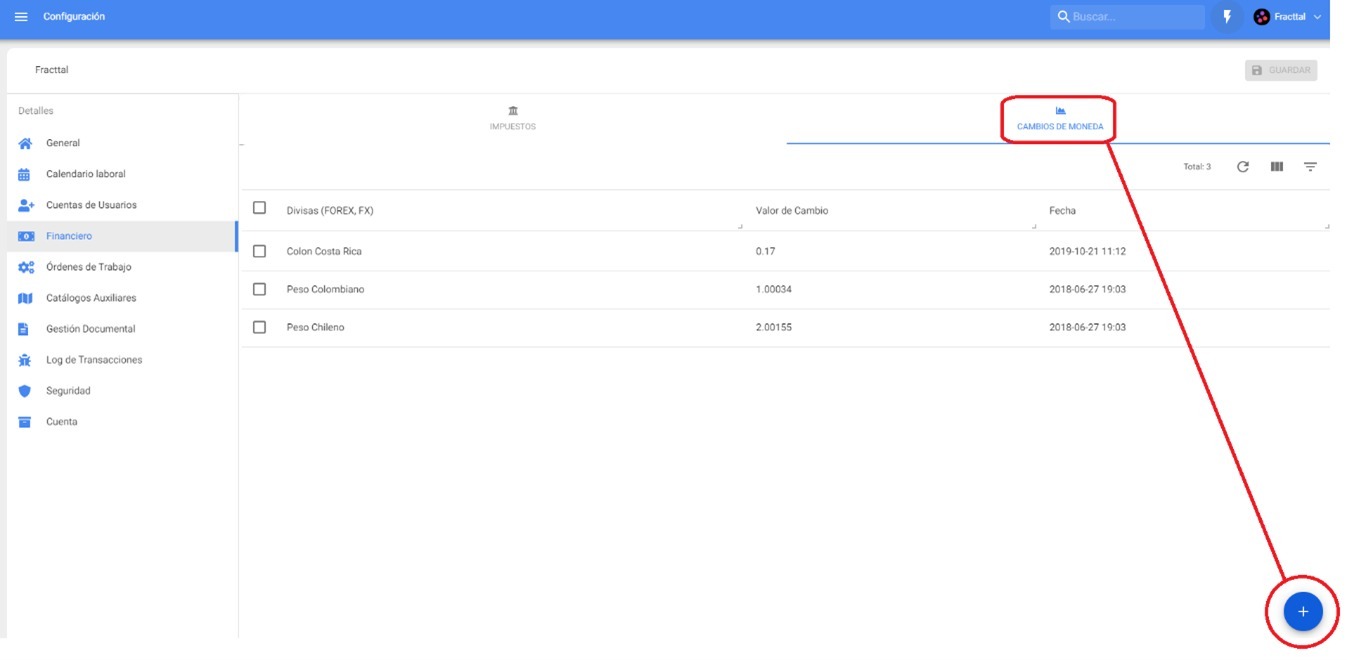Click the Guardar save button
Image resolution: width=1347 pixels, height=660 pixels.
point(1281,70)
